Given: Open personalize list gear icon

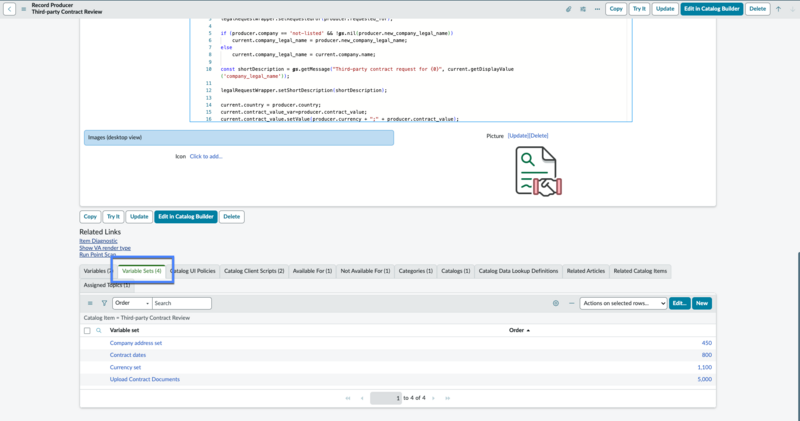Looking at the screenshot, I should [556, 303].
